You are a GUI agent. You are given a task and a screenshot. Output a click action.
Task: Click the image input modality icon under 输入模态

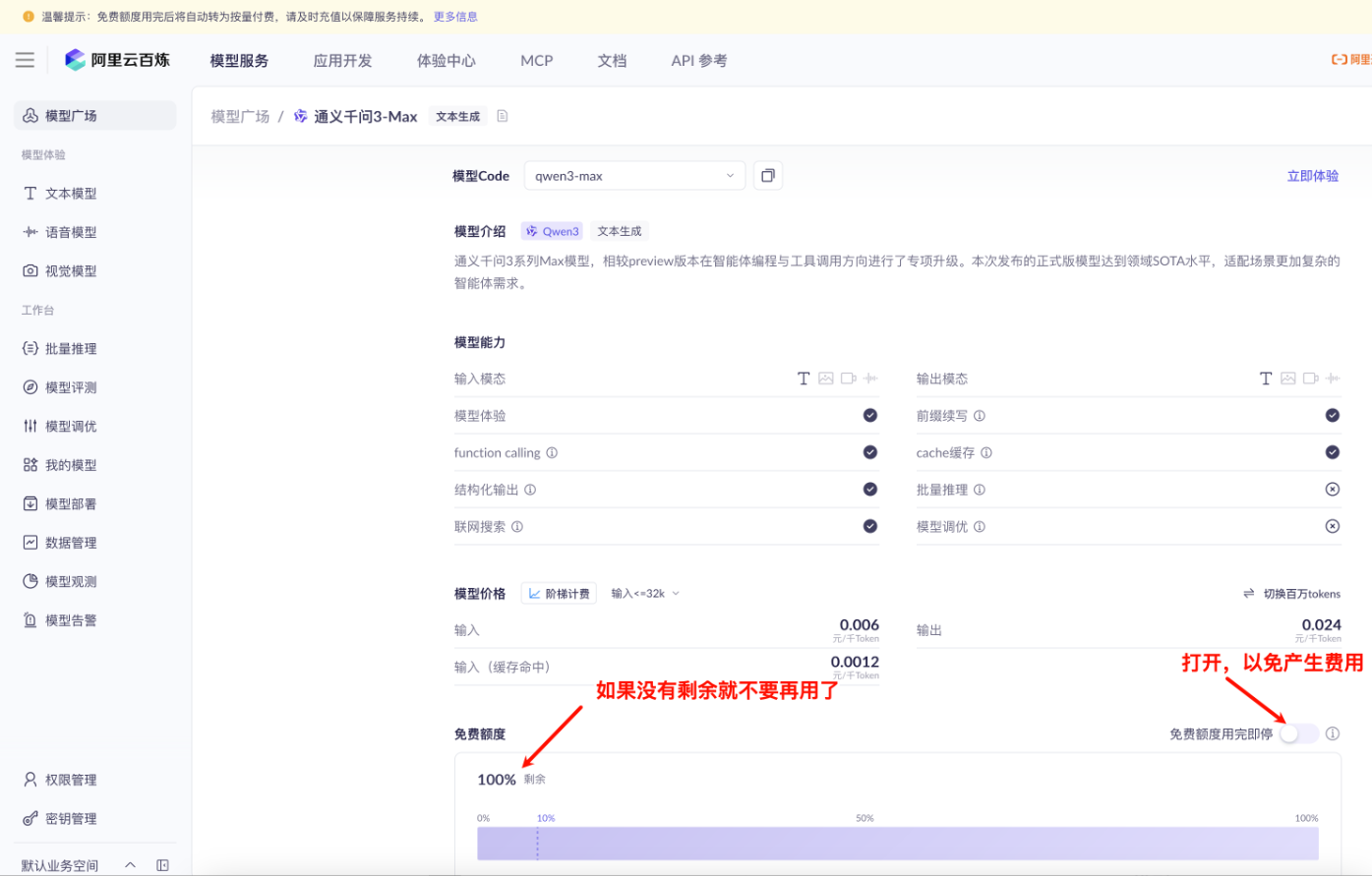tap(826, 379)
